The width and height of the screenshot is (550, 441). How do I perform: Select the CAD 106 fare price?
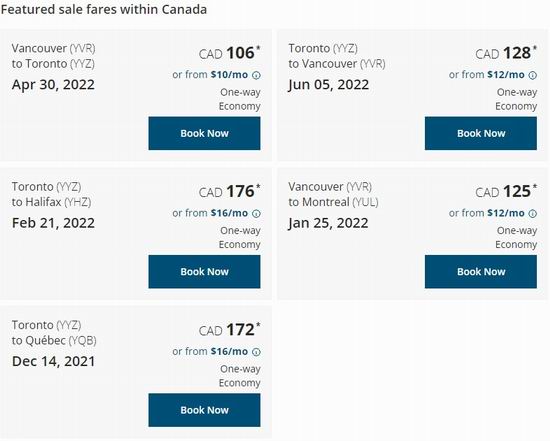click(229, 53)
